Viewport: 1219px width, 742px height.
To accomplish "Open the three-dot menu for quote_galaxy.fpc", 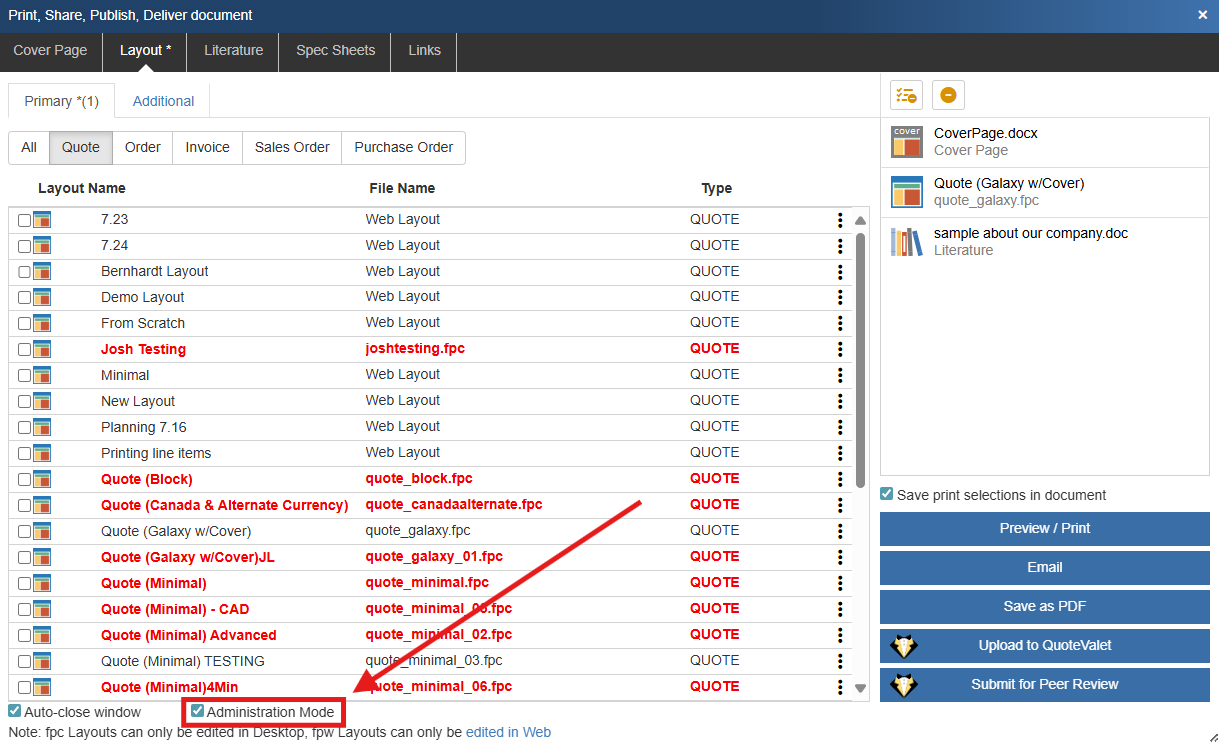I will point(840,531).
